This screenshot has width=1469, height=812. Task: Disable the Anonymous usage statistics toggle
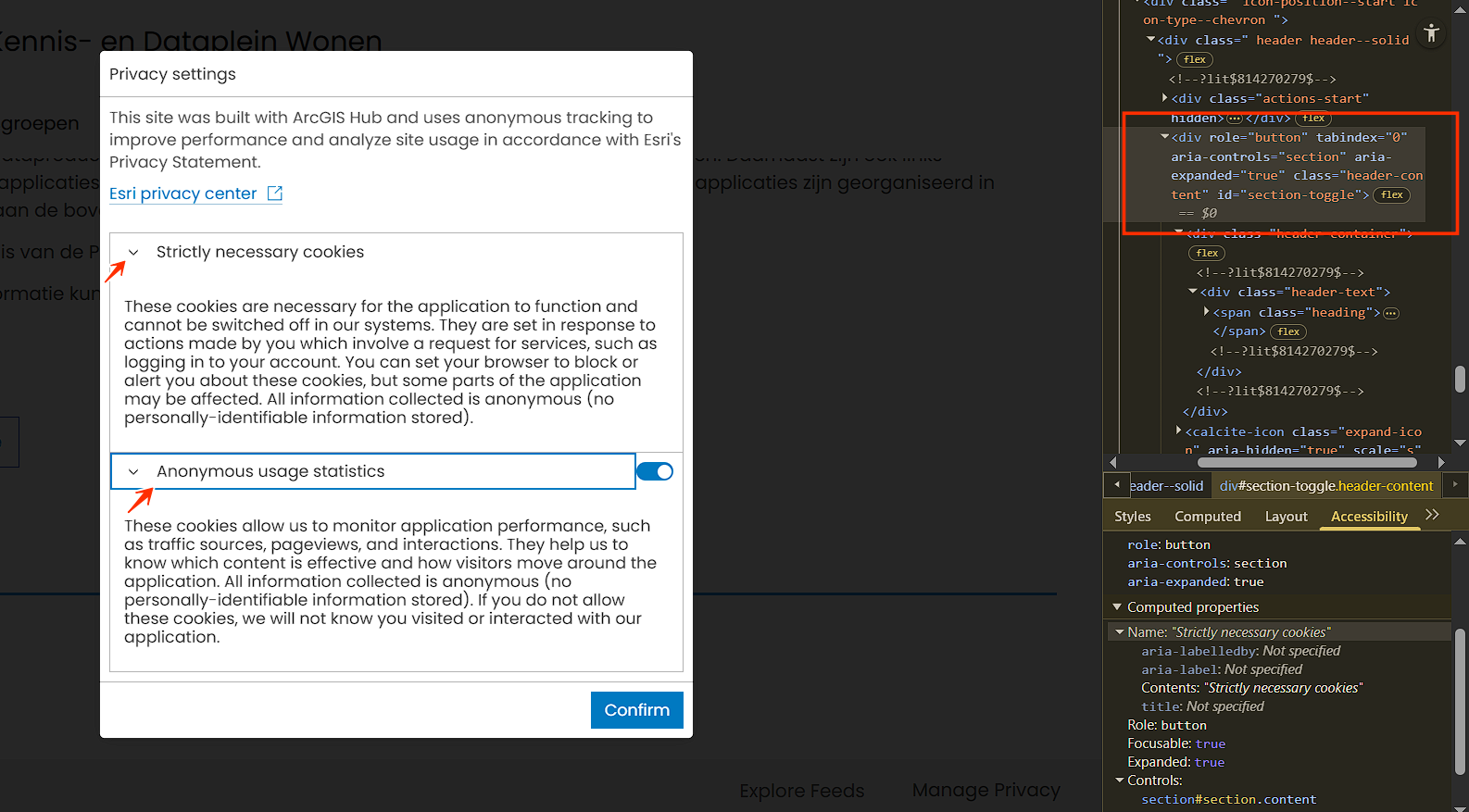point(655,471)
